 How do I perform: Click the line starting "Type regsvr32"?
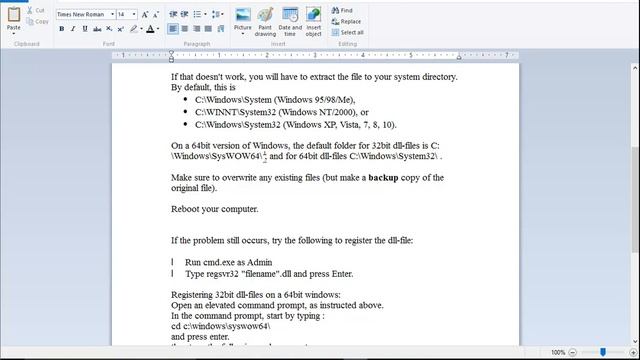(269, 274)
